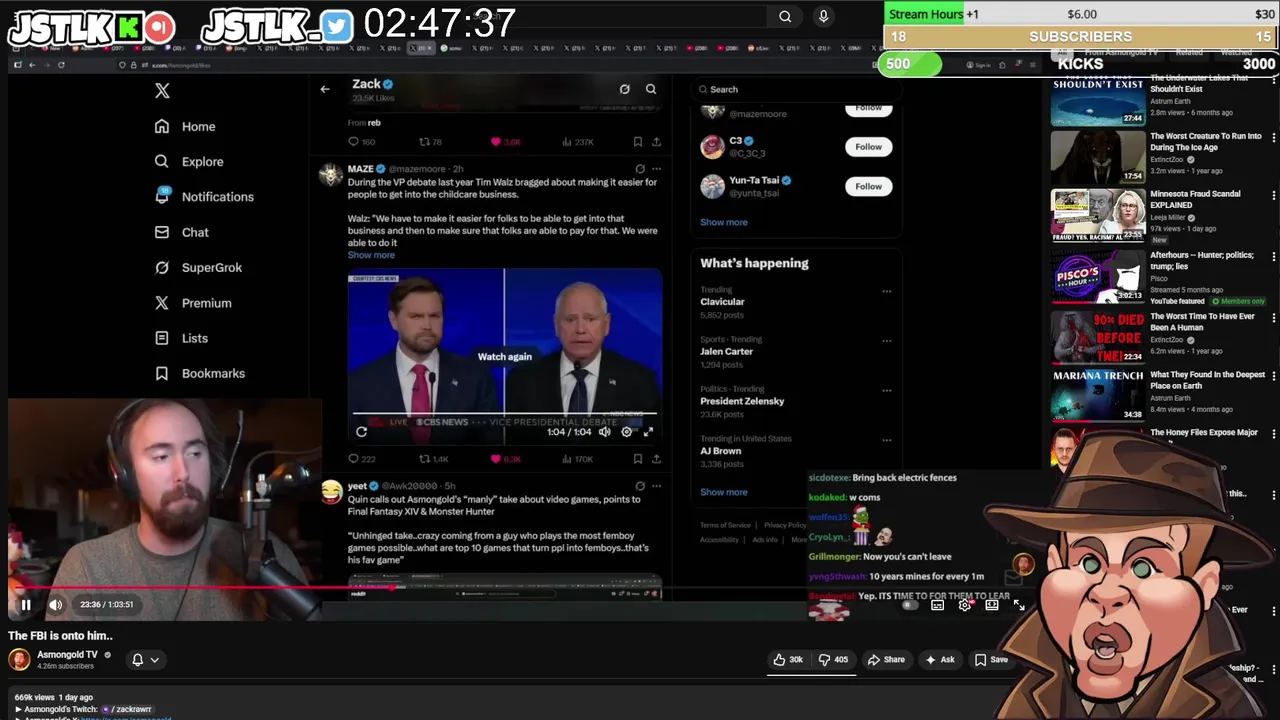This screenshot has height=720, width=1280.
Task: Start voice search with the microphone icon
Action: pyautogui.click(x=823, y=16)
